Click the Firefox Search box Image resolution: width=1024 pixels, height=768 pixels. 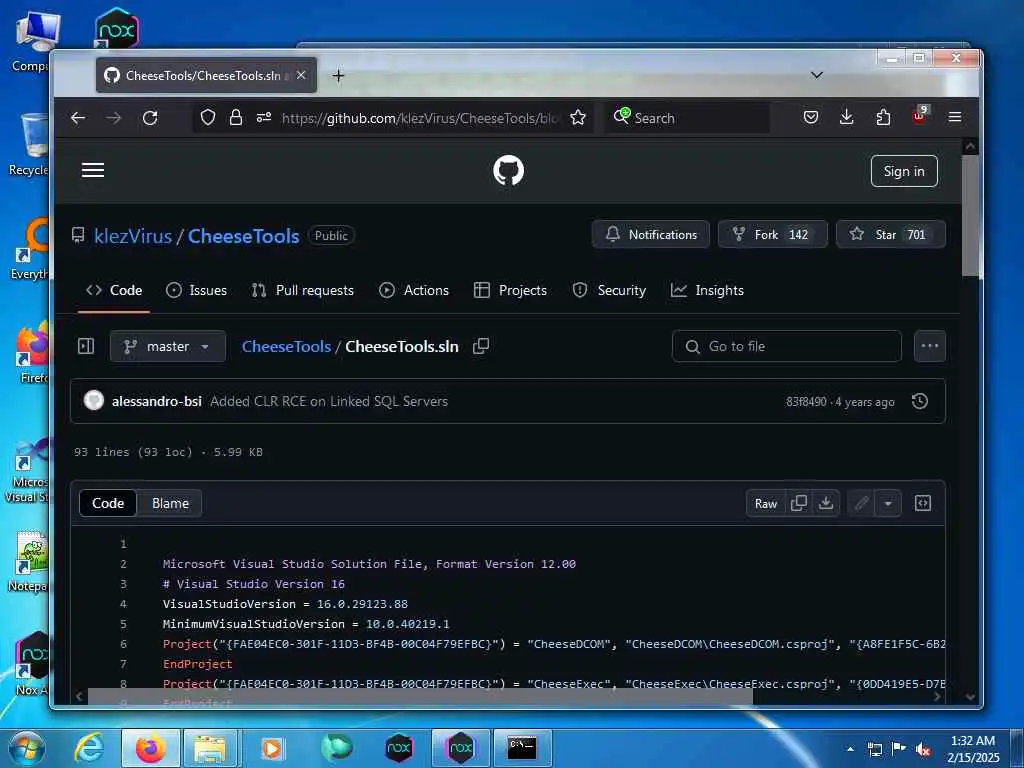(x=686, y=118)
